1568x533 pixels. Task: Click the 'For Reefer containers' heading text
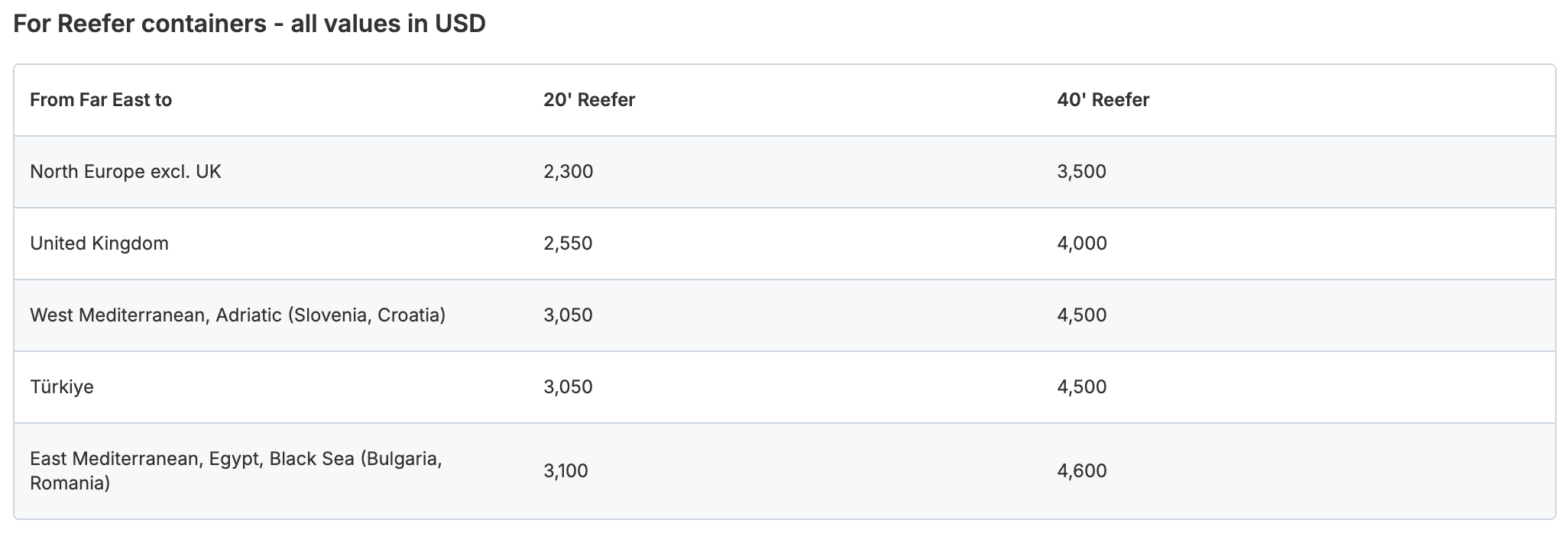click(139, 24)
